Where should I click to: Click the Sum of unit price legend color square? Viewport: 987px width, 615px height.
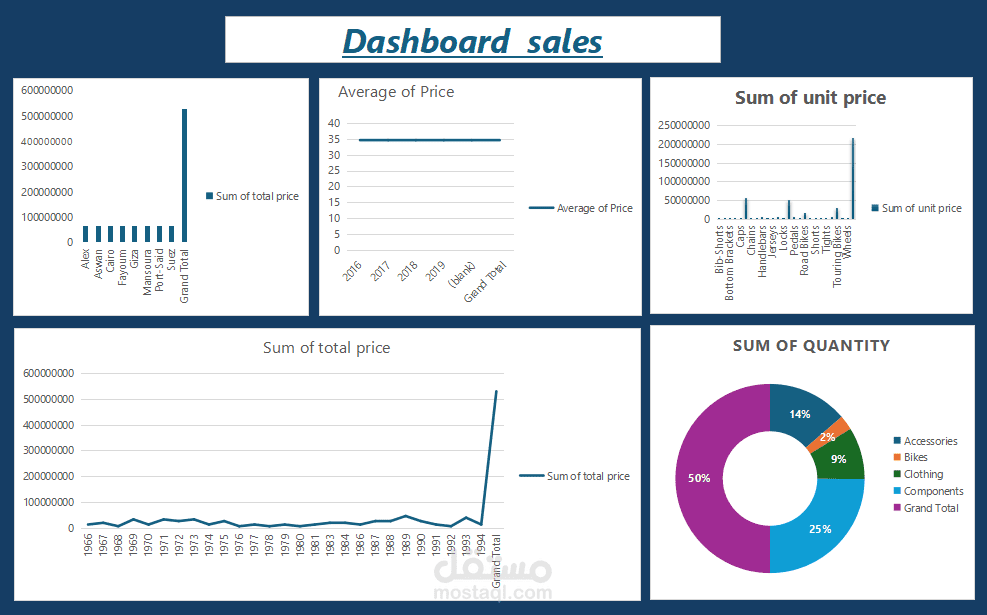click(875, 208)
